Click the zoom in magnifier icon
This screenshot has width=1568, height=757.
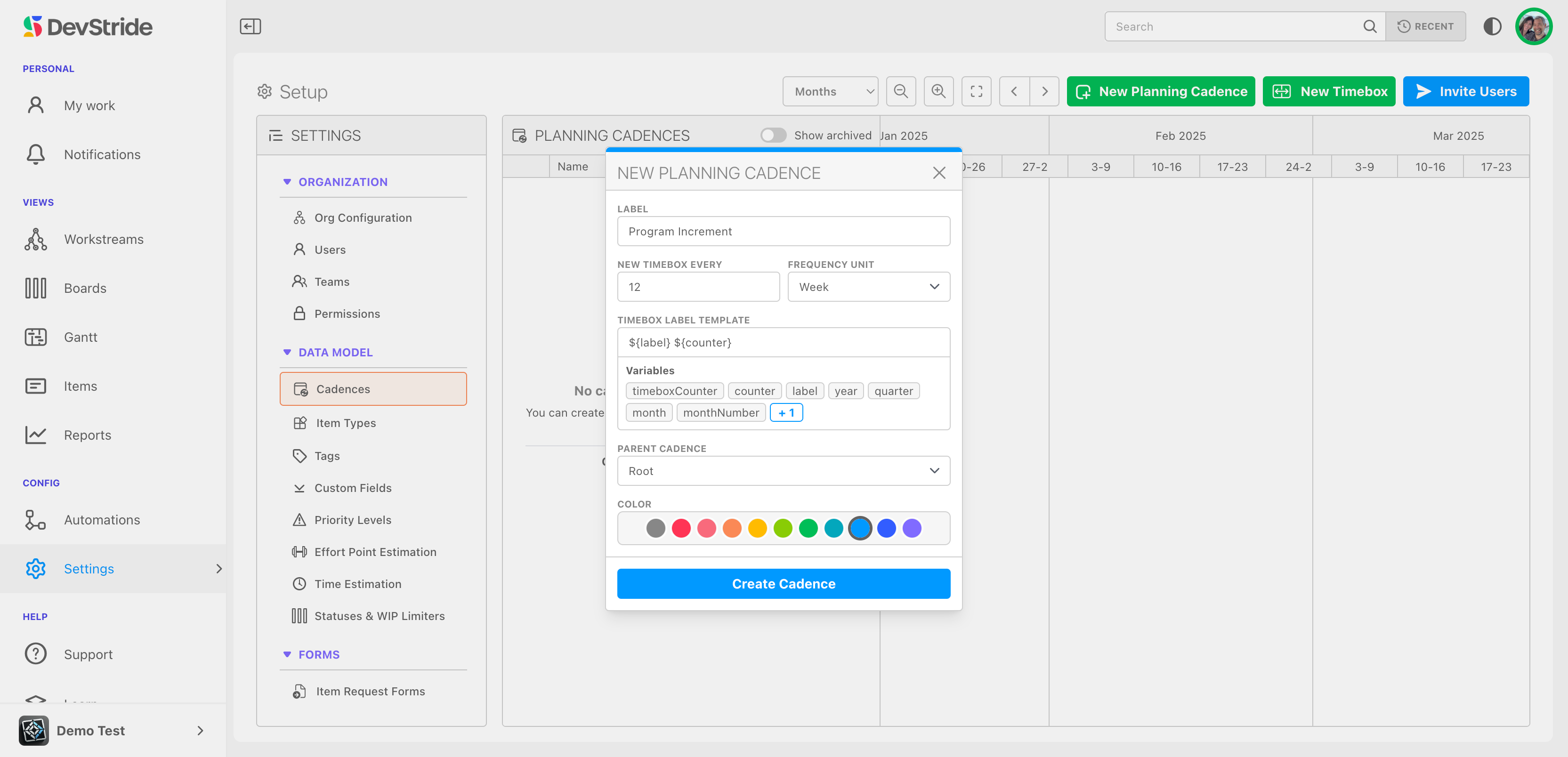tap(938, 91)
